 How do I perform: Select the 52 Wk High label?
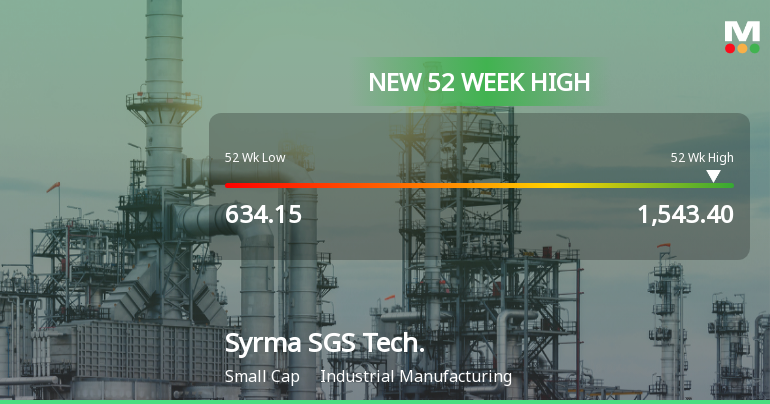[x=702, y=158]
